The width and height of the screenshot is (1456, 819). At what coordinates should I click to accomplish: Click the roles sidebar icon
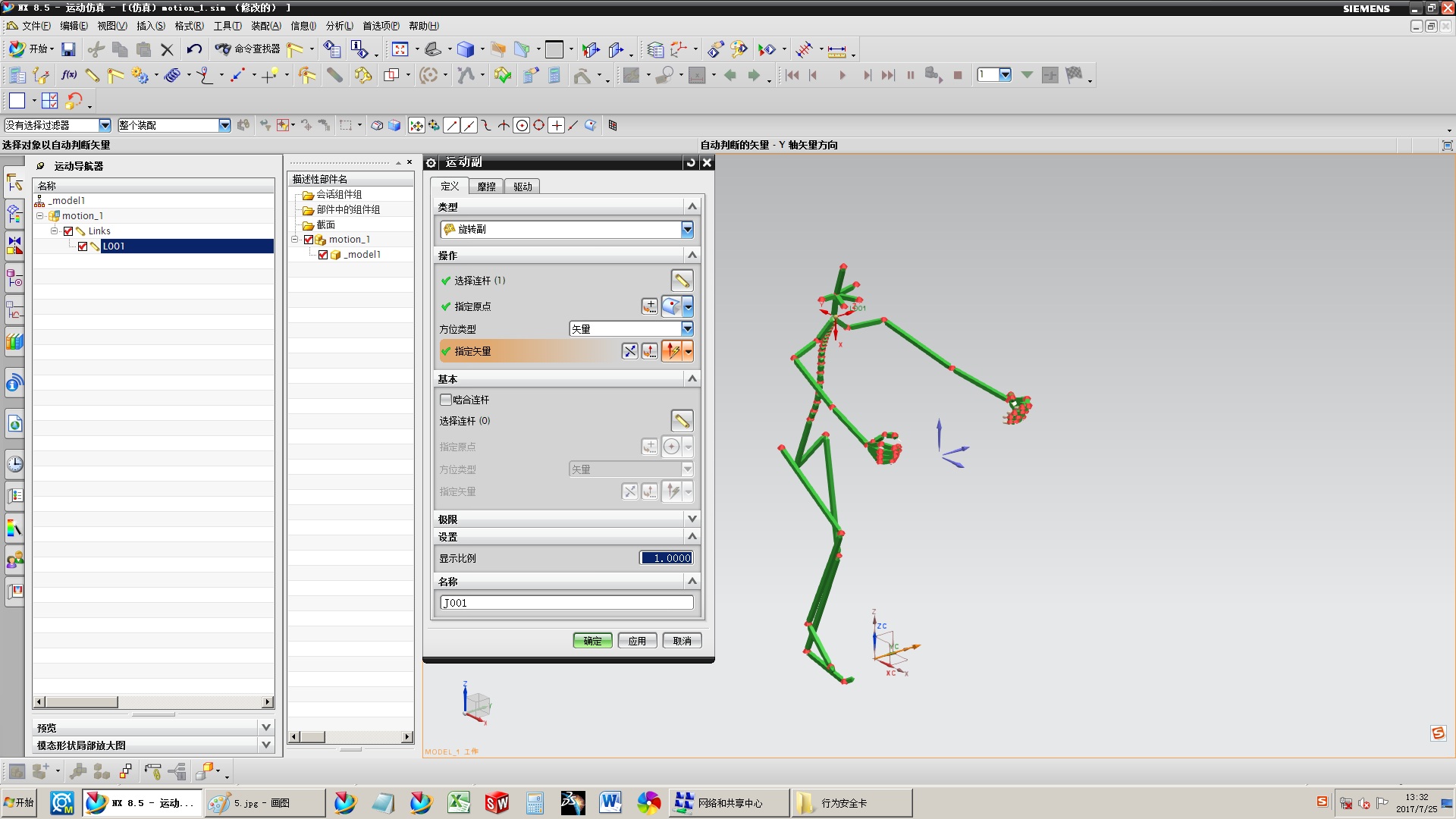[14, 560]
